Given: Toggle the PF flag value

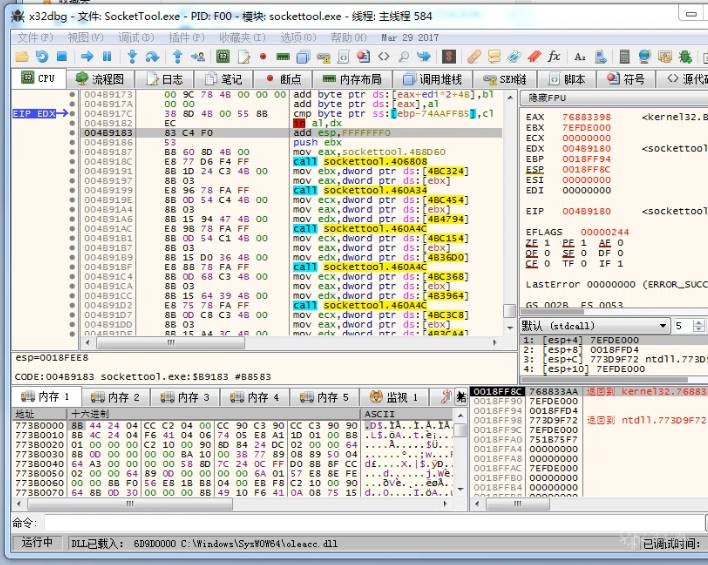Looking at the screenshot, I should click(x=581, y=243).
